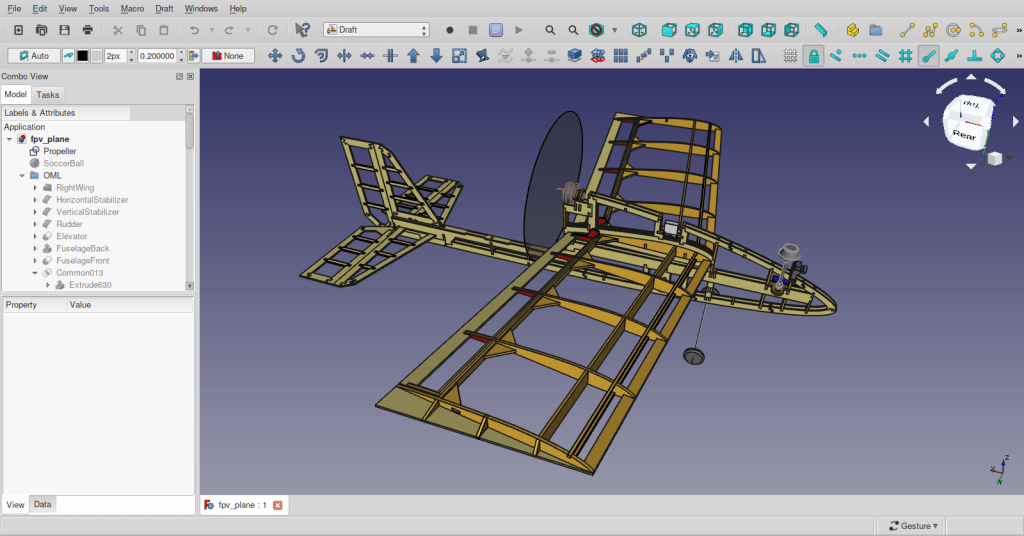Image resolution: width=1024 pixels, height=536 pixels.
Task: Click the Rear face of navigation cube
Action: pos(964,135)
